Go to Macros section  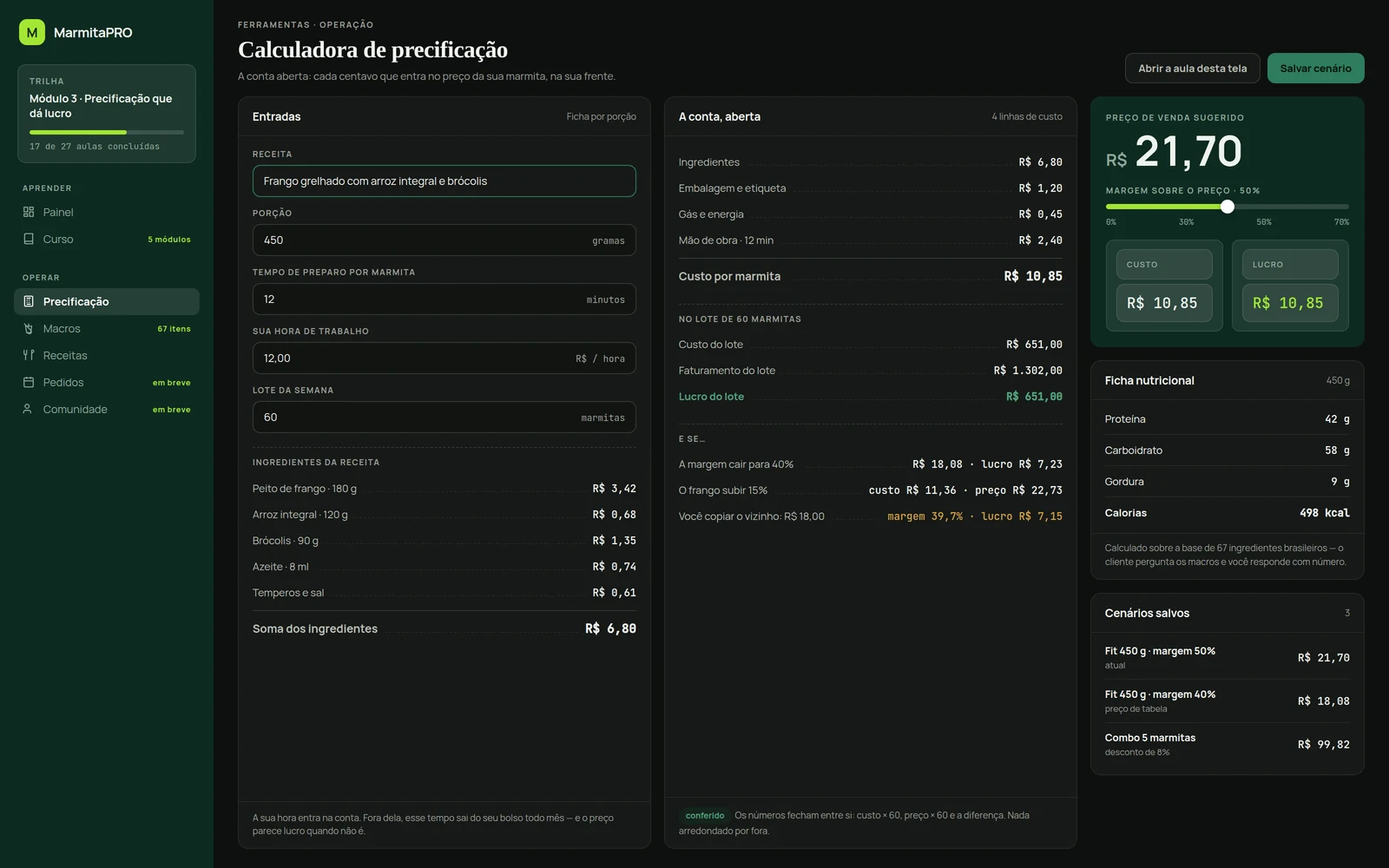pyautogui.click(x=107, y=328)
